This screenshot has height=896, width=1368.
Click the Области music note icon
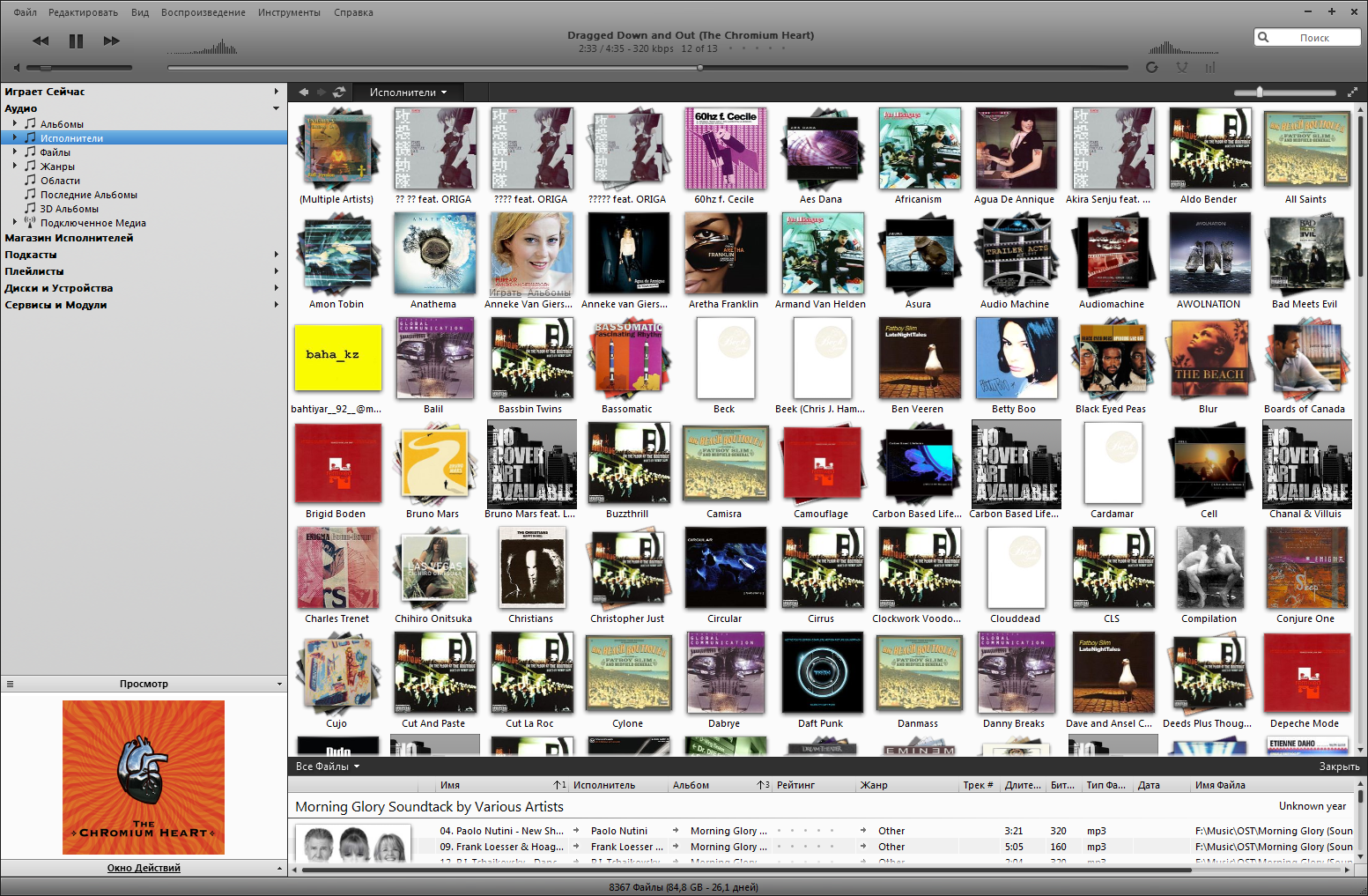click(30, 180)
